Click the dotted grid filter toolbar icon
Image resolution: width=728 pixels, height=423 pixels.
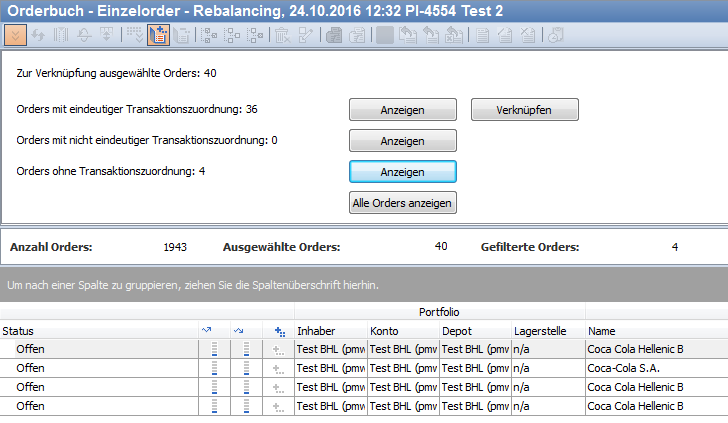pos(133,35)
